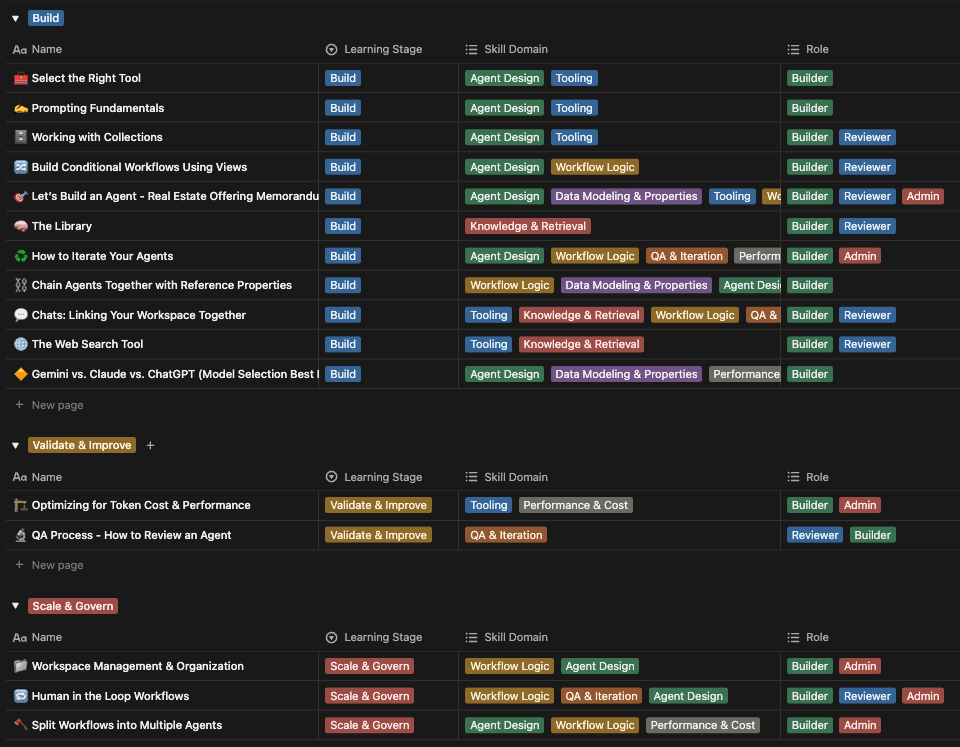960x747 pixels.
Task: Click the Role list icon in Build group header
Action: click(x=793, y=50)
